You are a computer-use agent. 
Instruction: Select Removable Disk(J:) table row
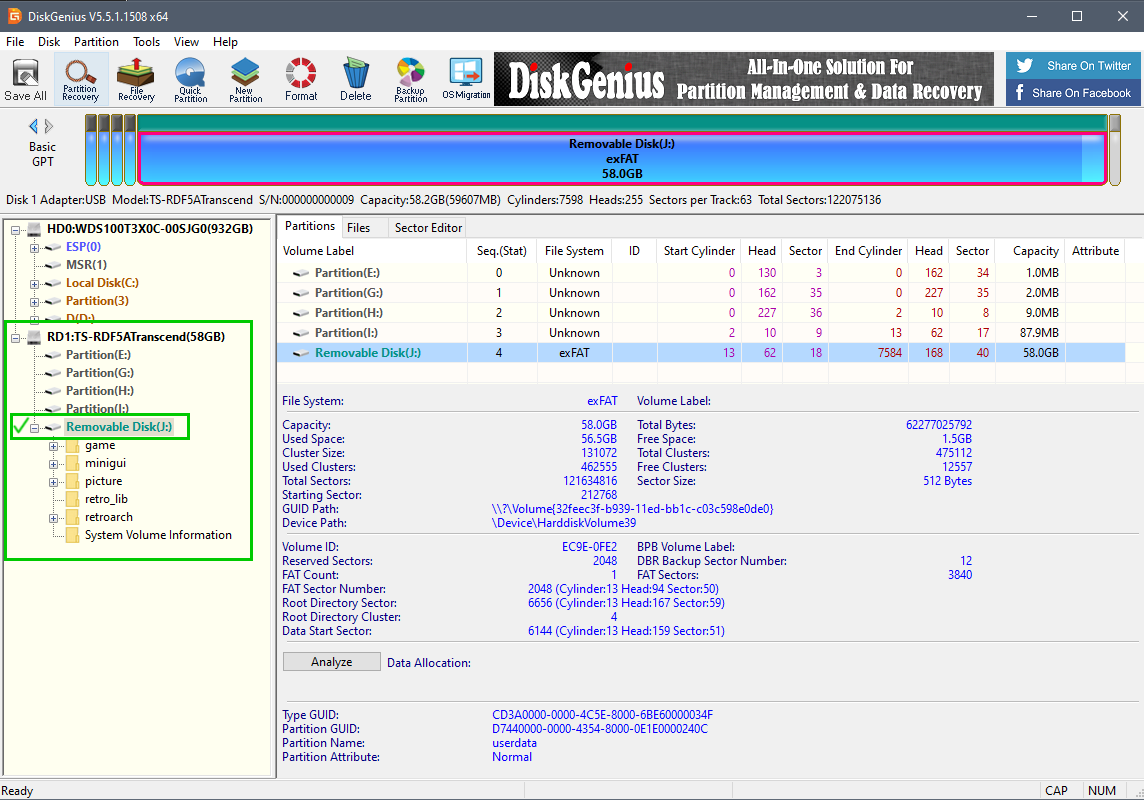click(700, 353)
